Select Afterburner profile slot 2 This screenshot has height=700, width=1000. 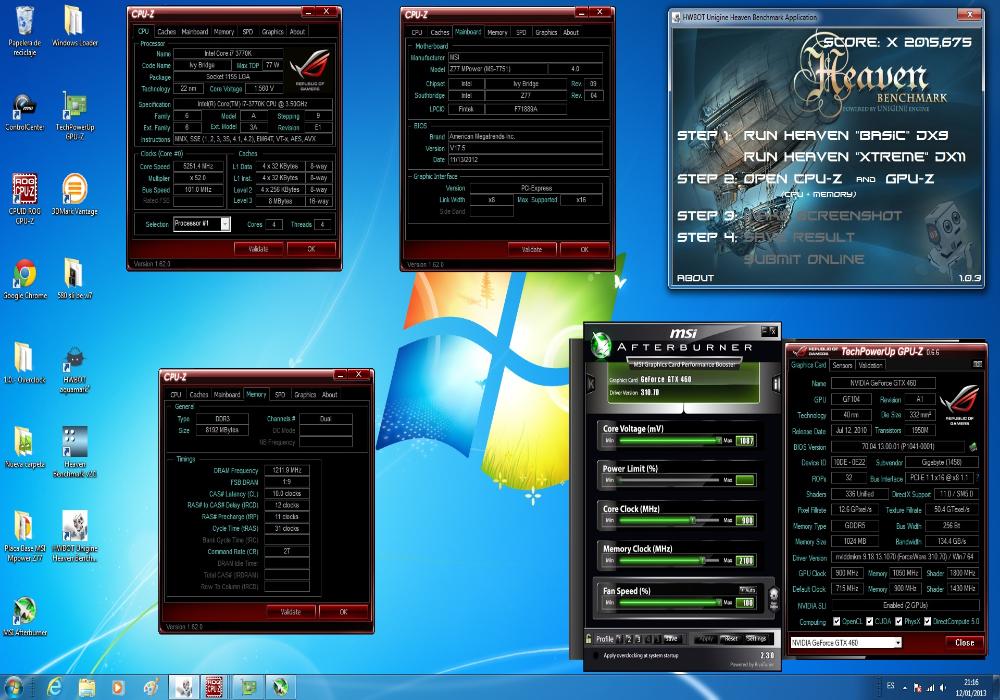628,638
